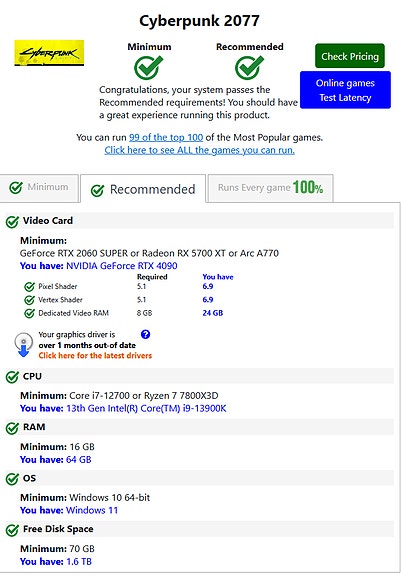
Task: Click the checkmark icon next to RAM
Action: point(12,428)
